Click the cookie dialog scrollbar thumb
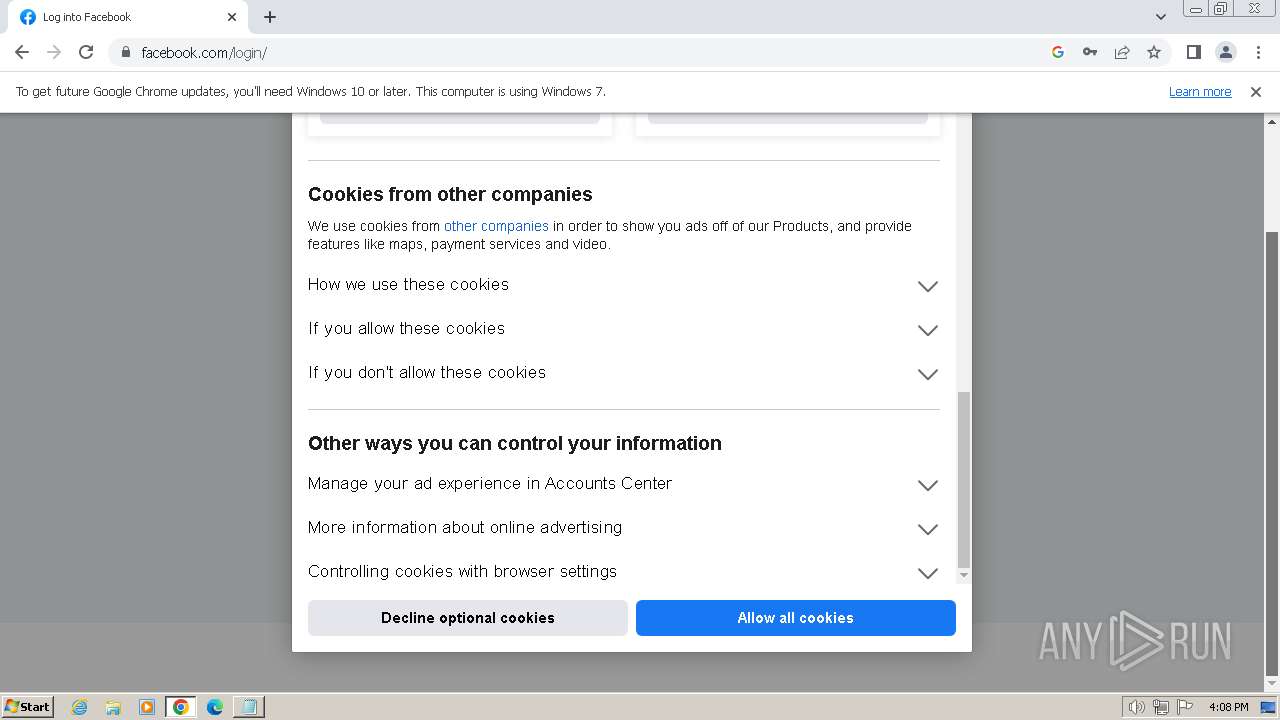1280x720 pixels. [x=964, y=480]
